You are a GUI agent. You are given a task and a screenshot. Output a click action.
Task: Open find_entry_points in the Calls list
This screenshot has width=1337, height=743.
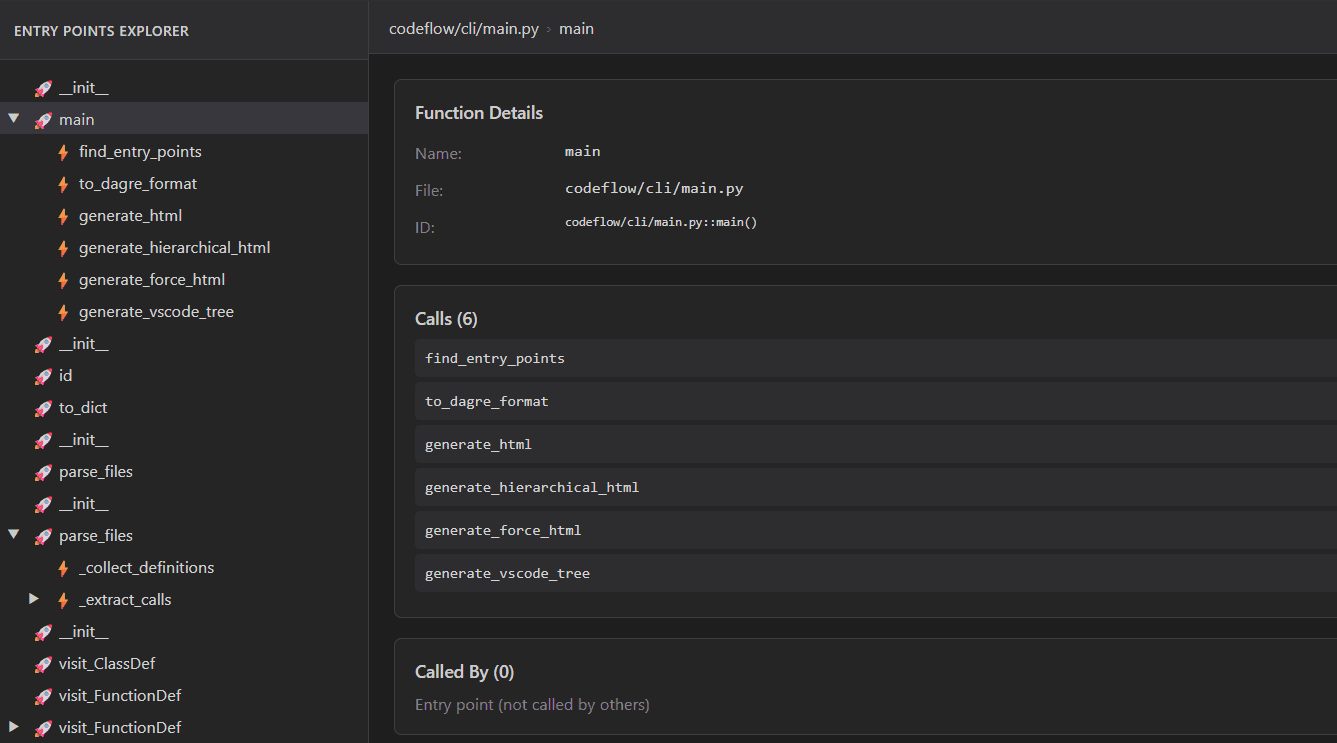pyautogui.click(x=495, y=358)
